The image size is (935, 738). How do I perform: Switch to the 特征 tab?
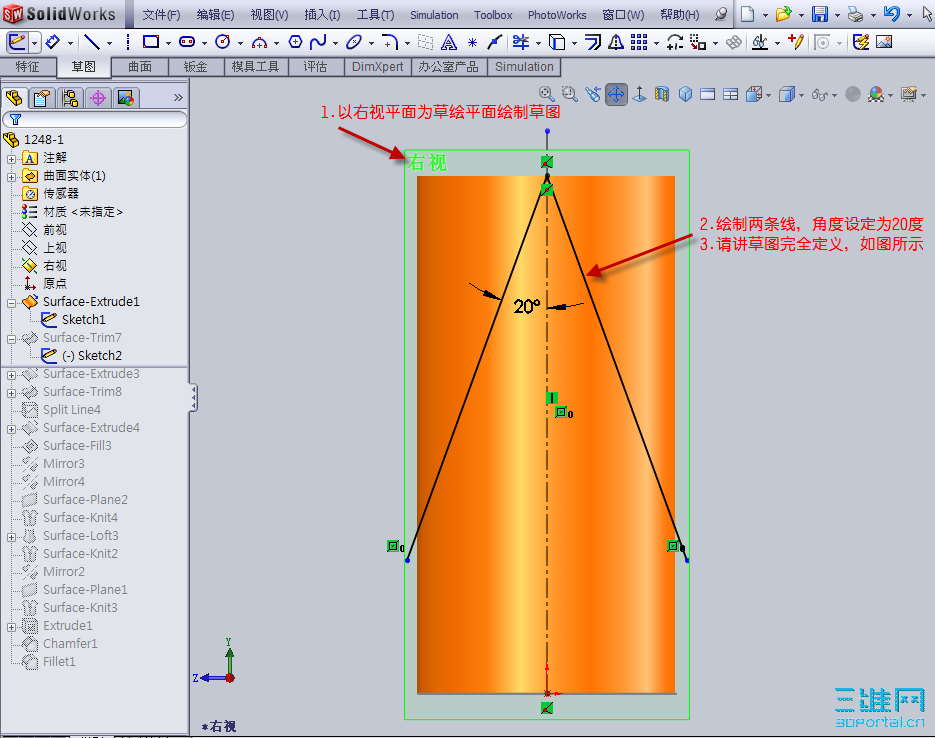(x=28, y=67)
